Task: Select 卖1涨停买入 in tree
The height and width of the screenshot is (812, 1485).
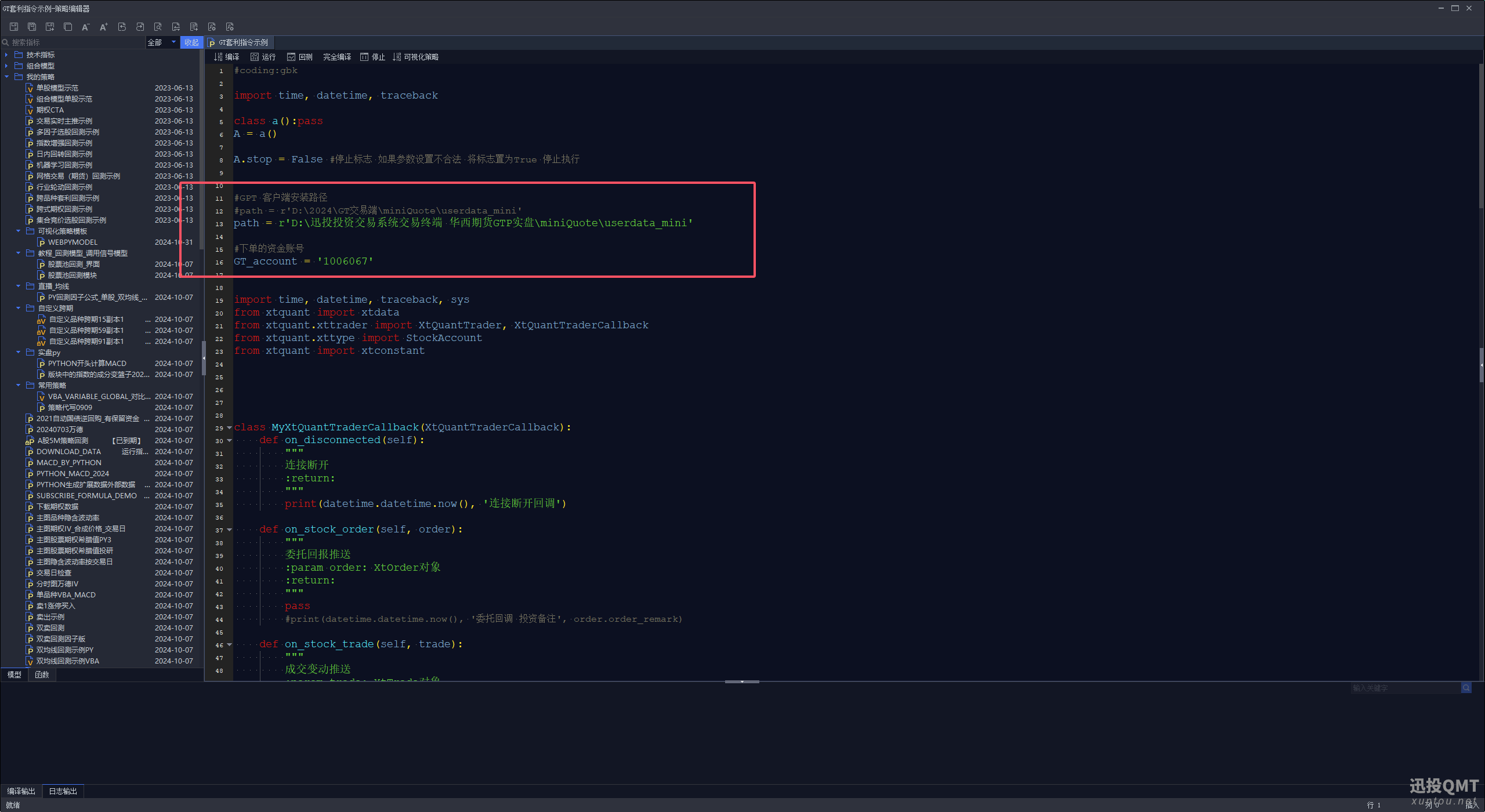Action: click(56, 606)
